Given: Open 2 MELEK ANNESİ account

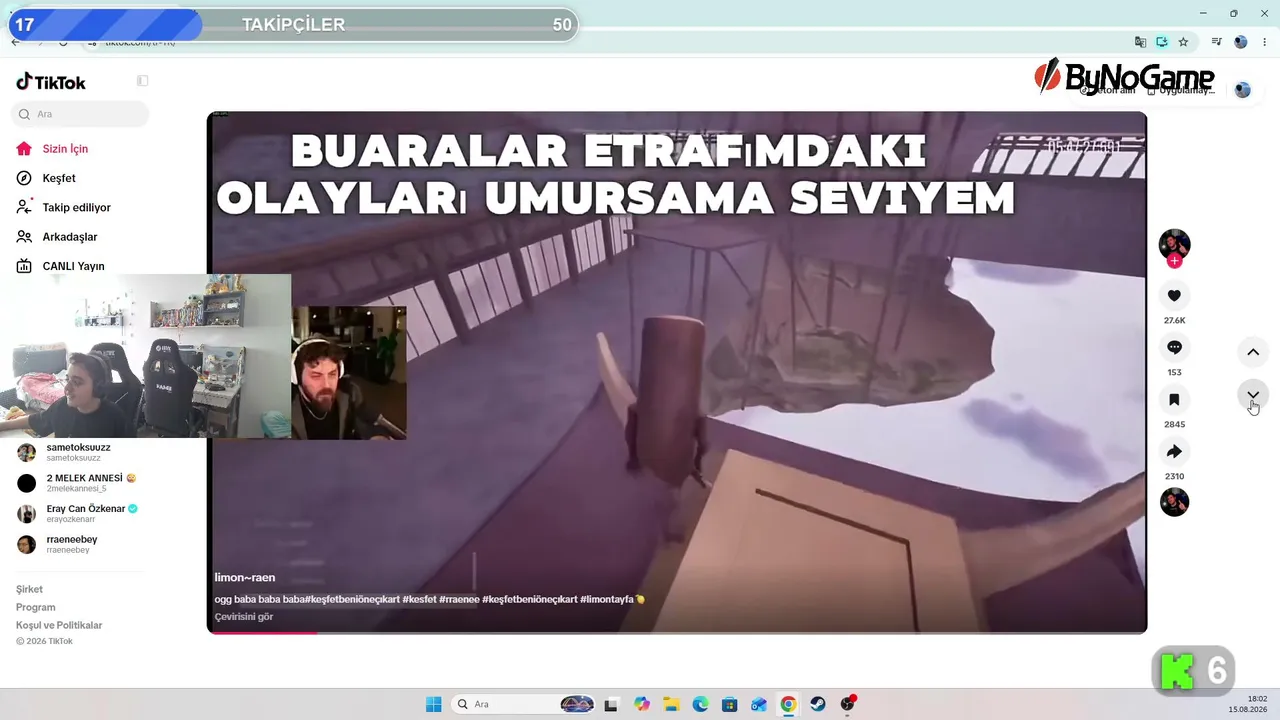Looking at the screenshot, I should (78, 483).
